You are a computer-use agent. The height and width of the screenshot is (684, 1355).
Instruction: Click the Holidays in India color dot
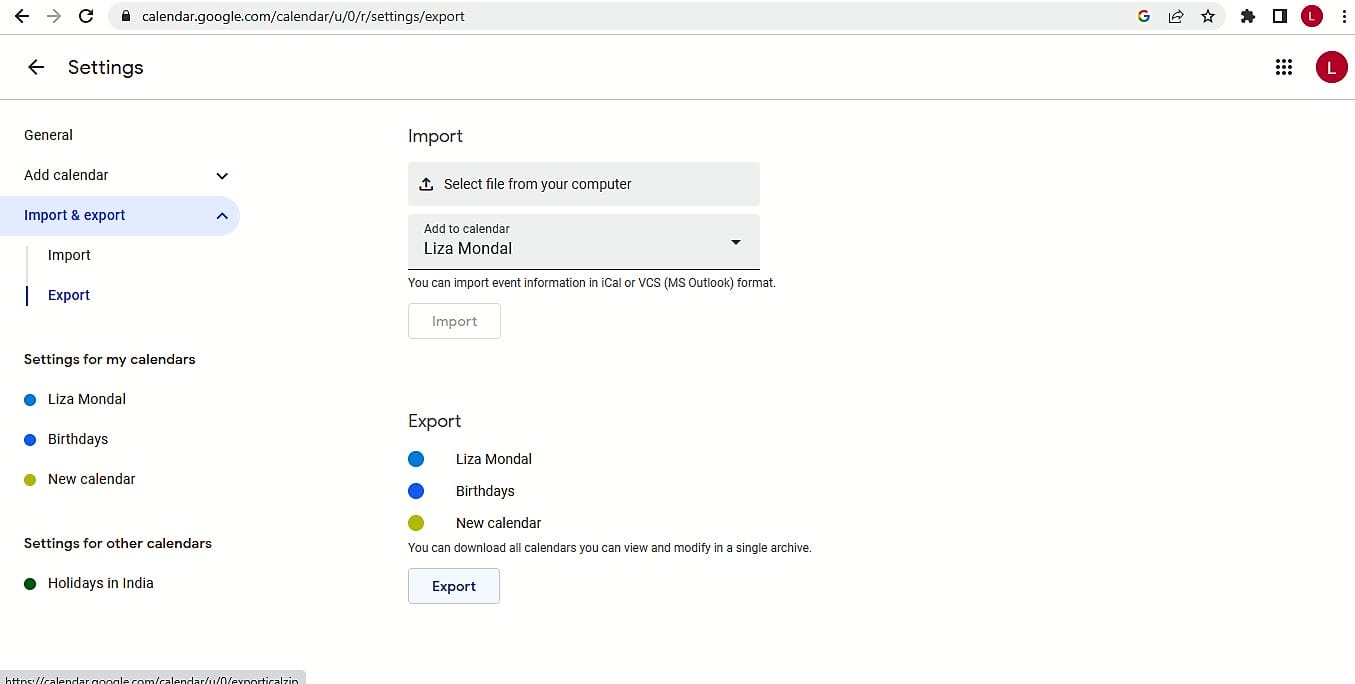coord(29,583)
